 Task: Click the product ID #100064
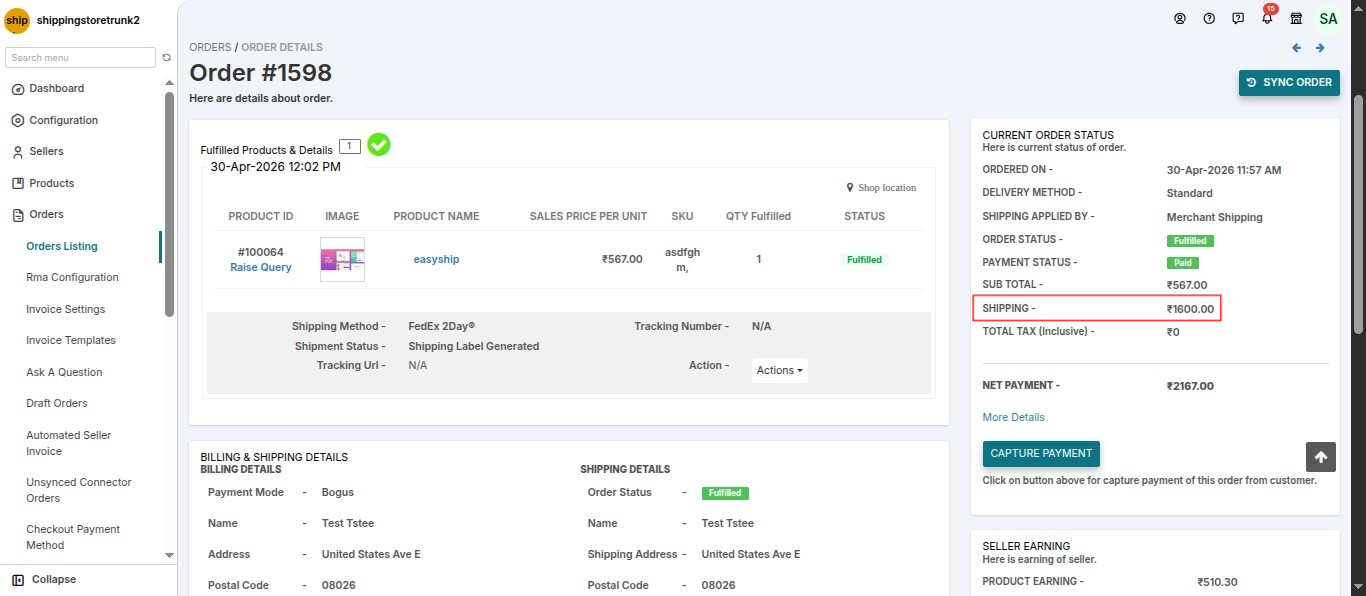261,252
